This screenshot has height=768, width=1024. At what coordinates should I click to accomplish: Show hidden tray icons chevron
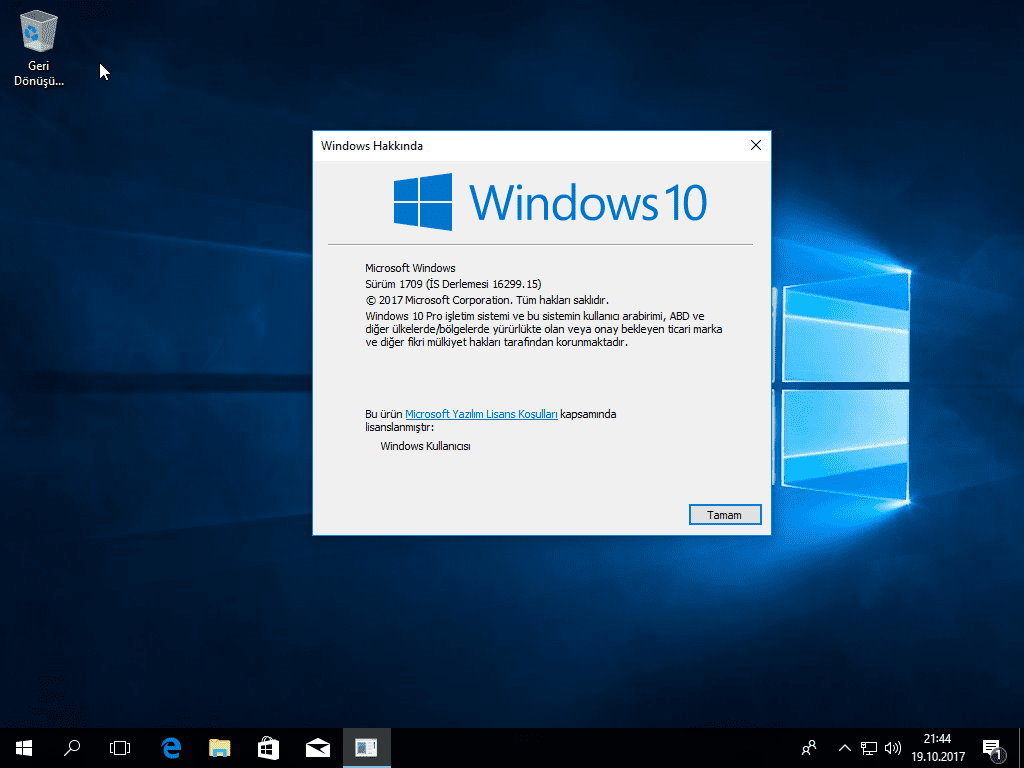coord(844,748)
